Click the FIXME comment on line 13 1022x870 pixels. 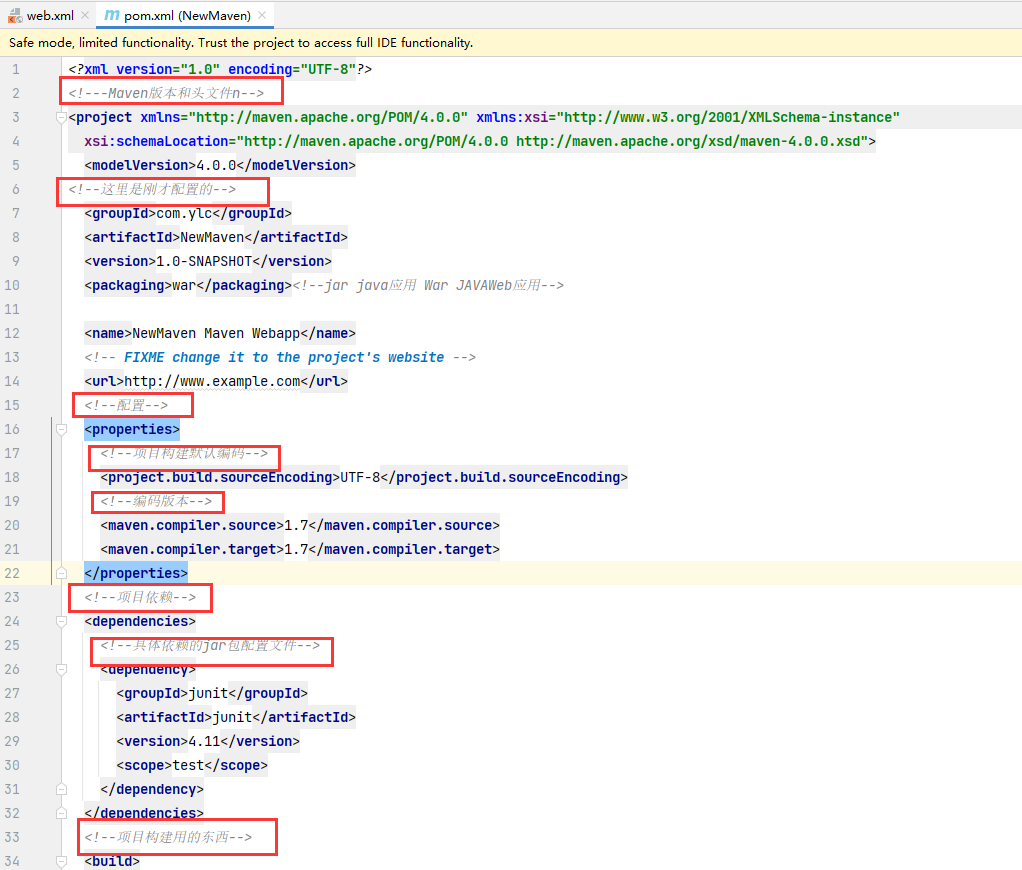(x=280, y=358)
